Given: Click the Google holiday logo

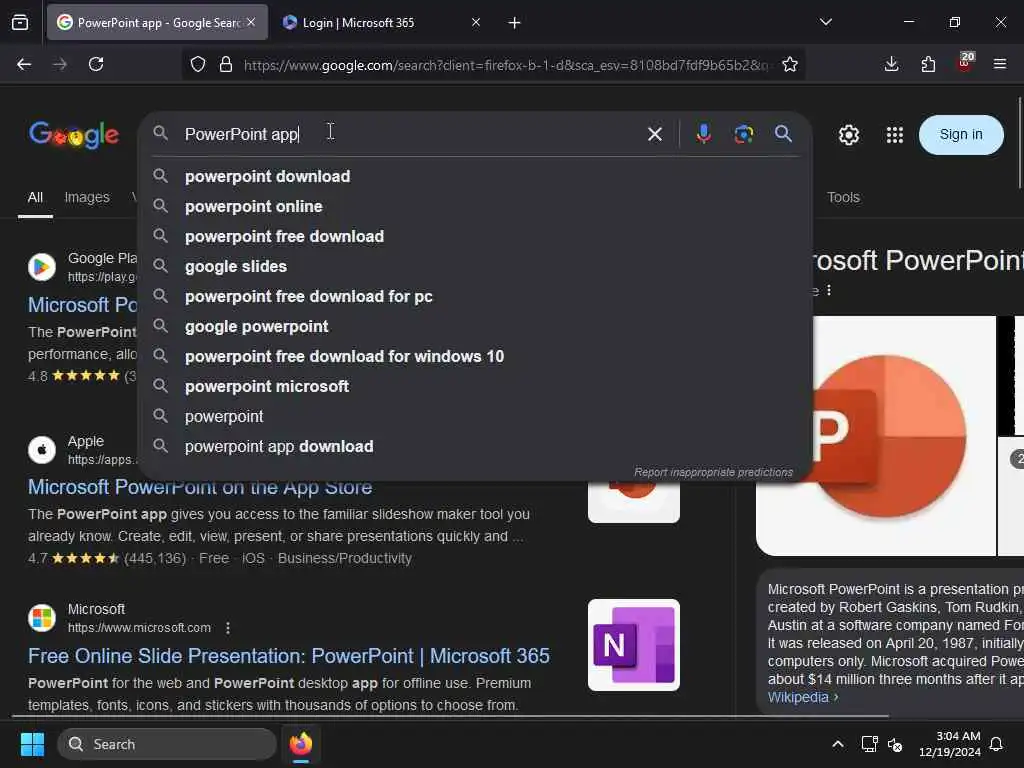Looking at the screenshot, I should [74, 135].
